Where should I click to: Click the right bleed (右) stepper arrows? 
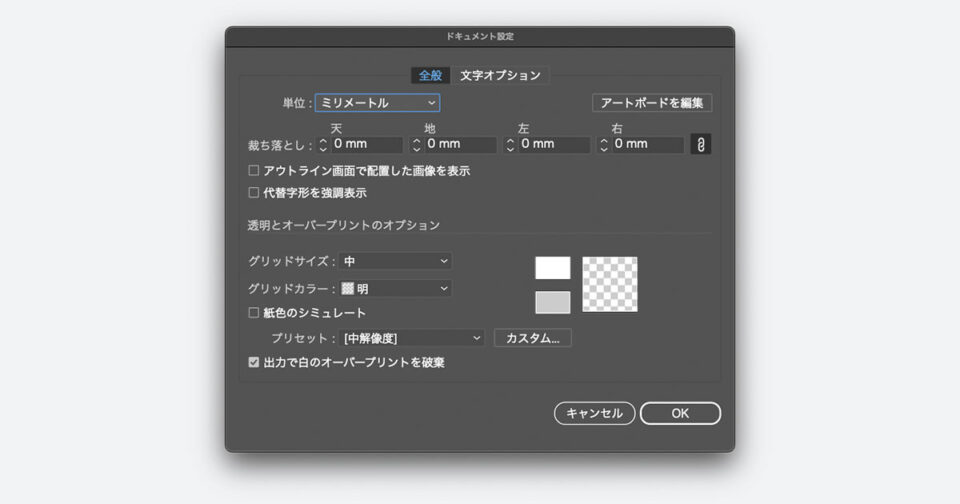604,145
